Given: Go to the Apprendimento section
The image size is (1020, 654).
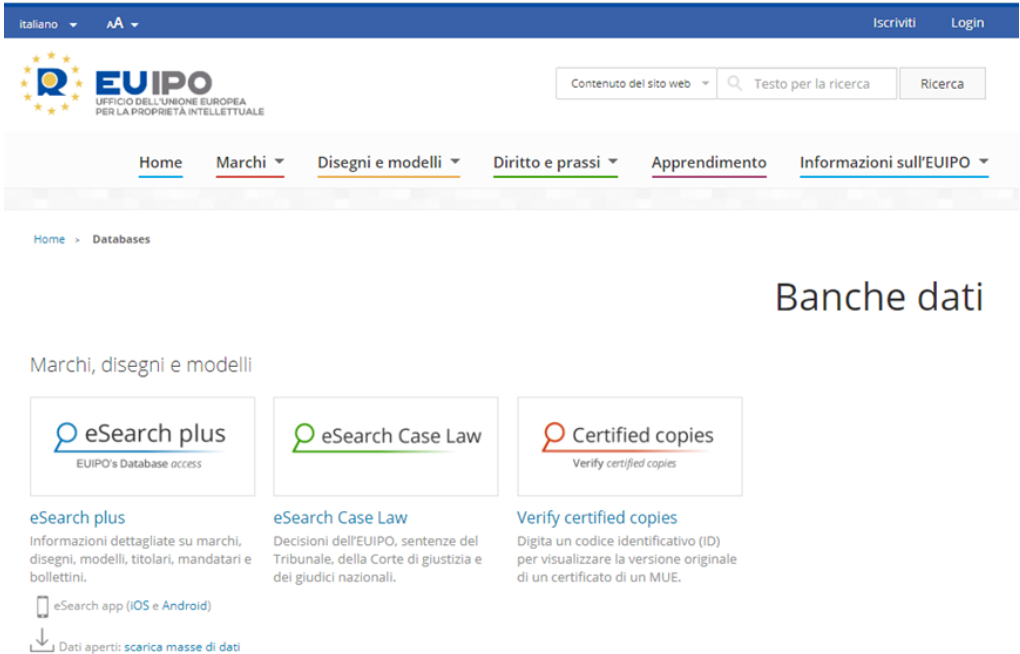Looking at the screenshot, I should pos(708,162).
